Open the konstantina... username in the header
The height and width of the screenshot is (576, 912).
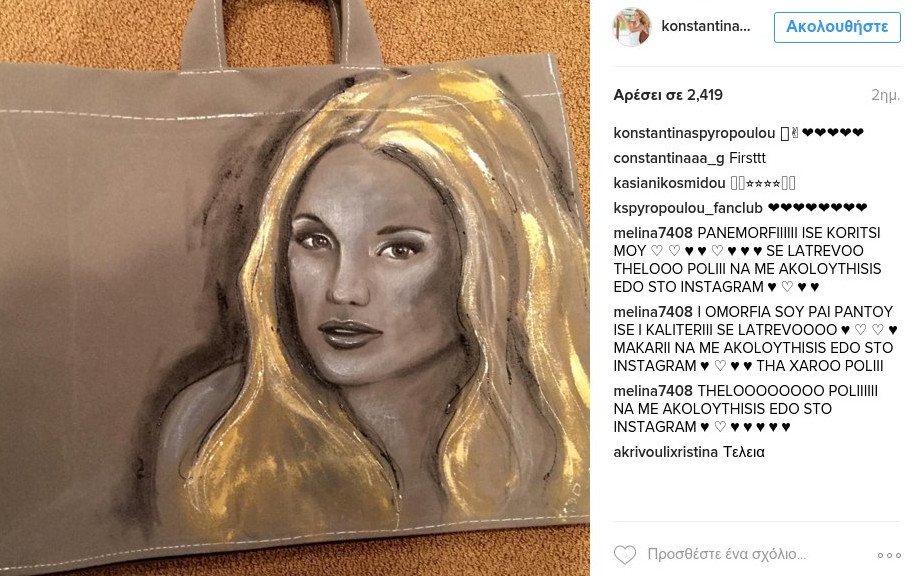click(706, 26)
